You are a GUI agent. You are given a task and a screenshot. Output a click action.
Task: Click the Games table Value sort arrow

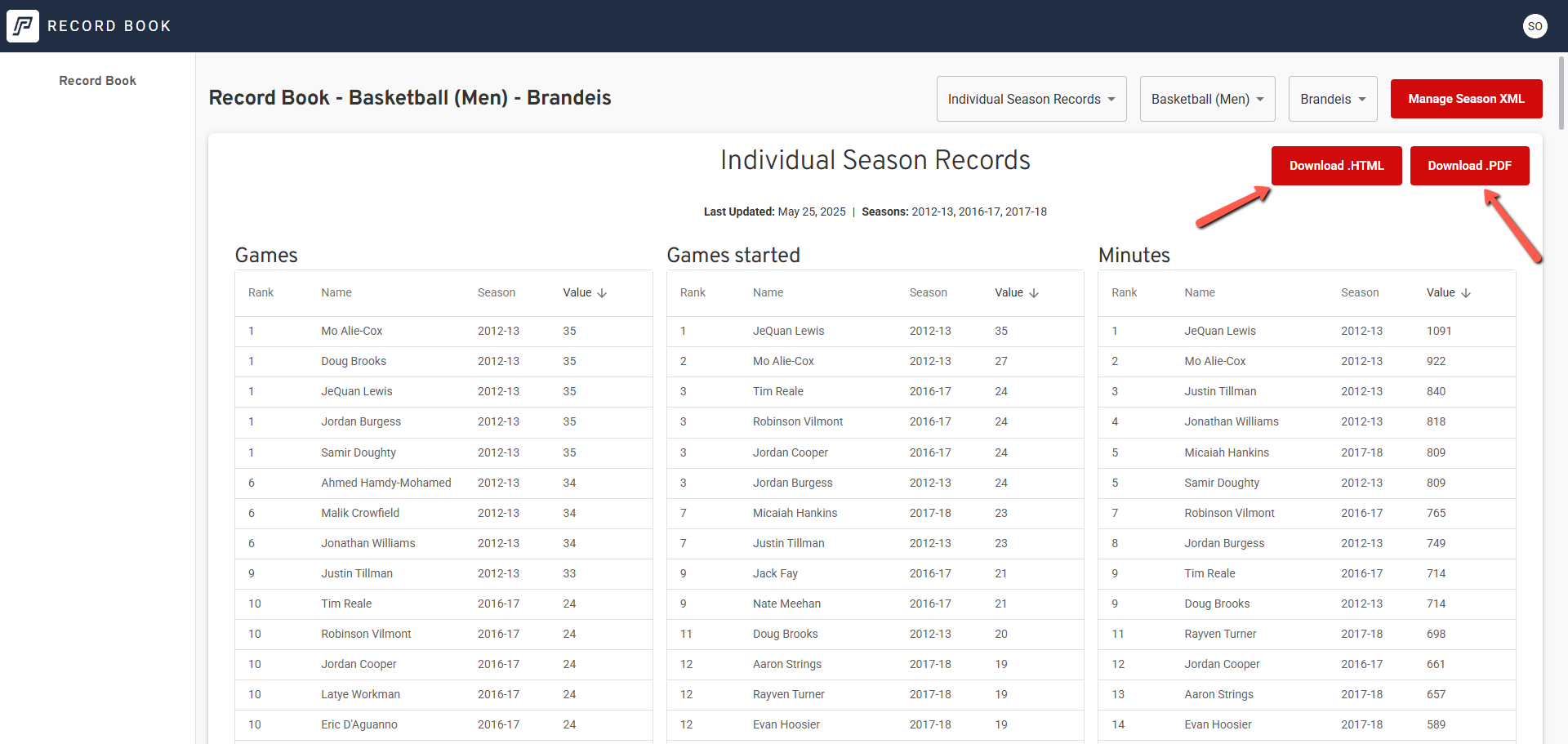point(602,293)
